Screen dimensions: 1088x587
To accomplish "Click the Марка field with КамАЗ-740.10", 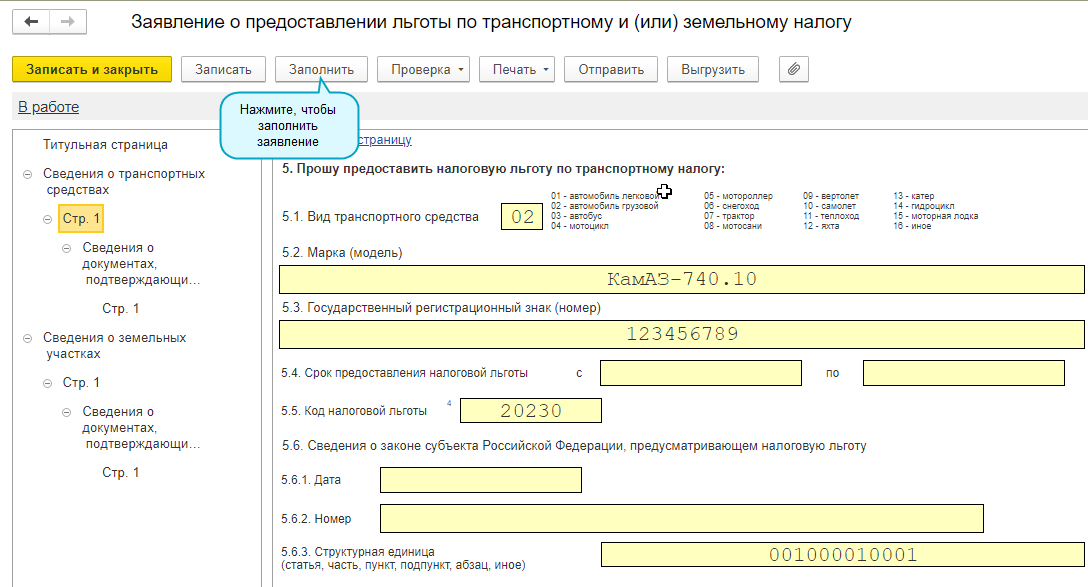I will point(681,279).
